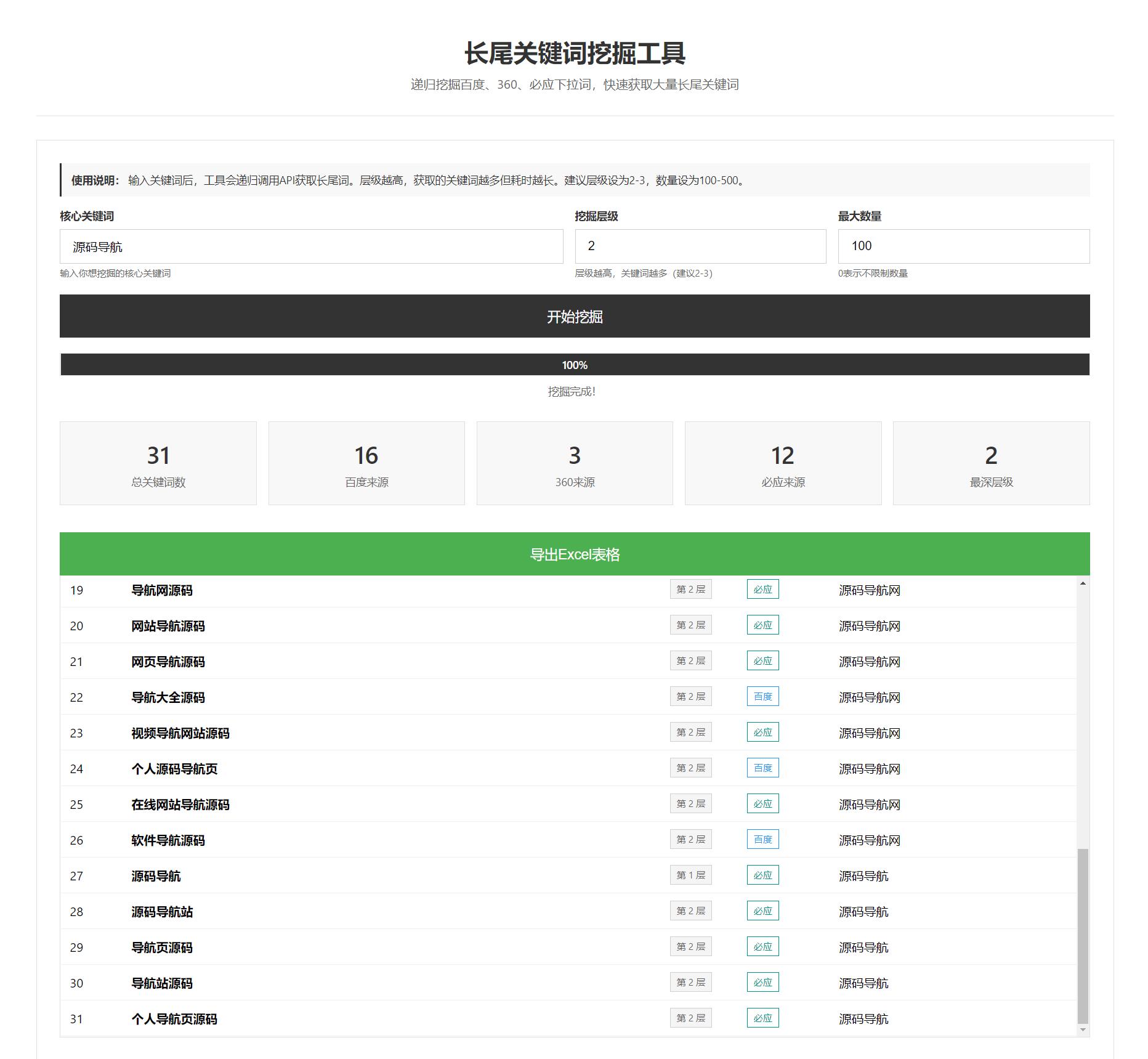Click the 百度 tag in row 22
1148x1059 pixels.
pos(762,697)
